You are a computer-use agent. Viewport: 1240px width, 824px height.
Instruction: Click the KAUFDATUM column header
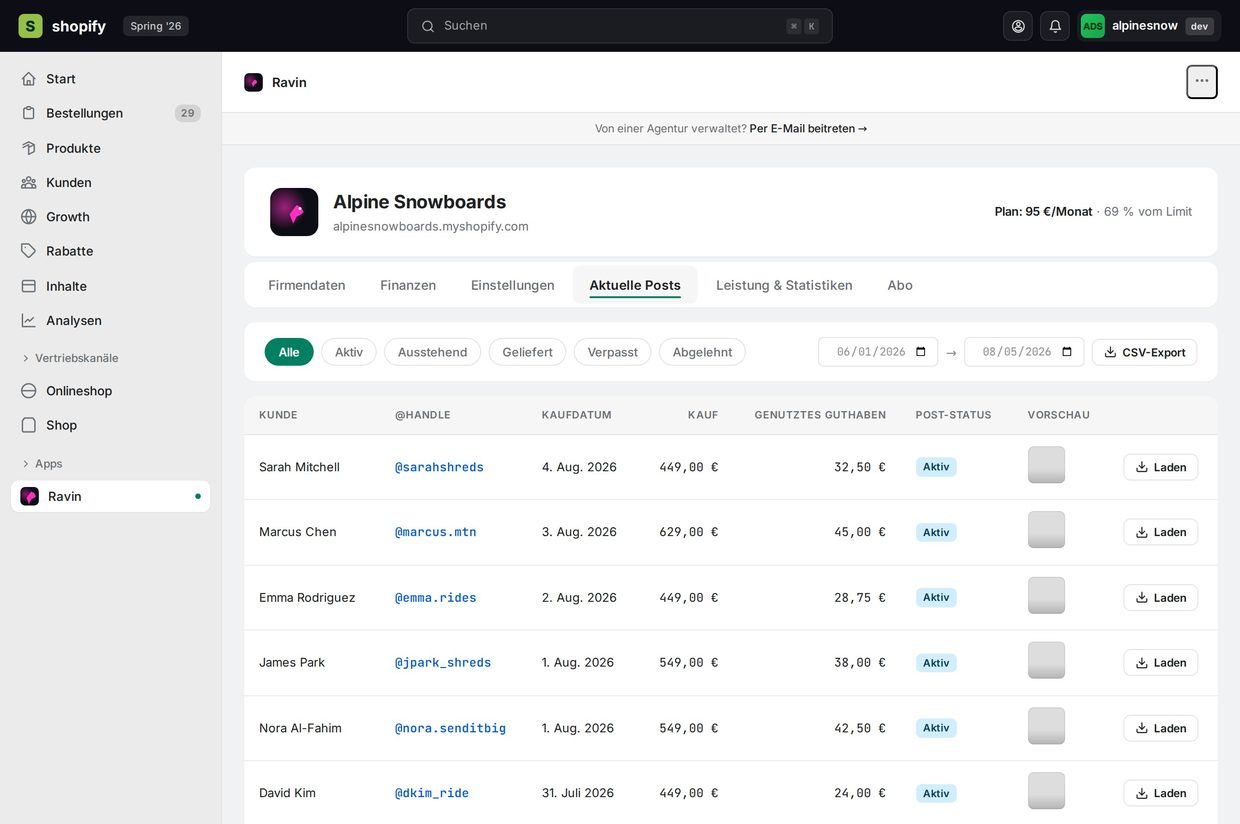tap(577, 415)
